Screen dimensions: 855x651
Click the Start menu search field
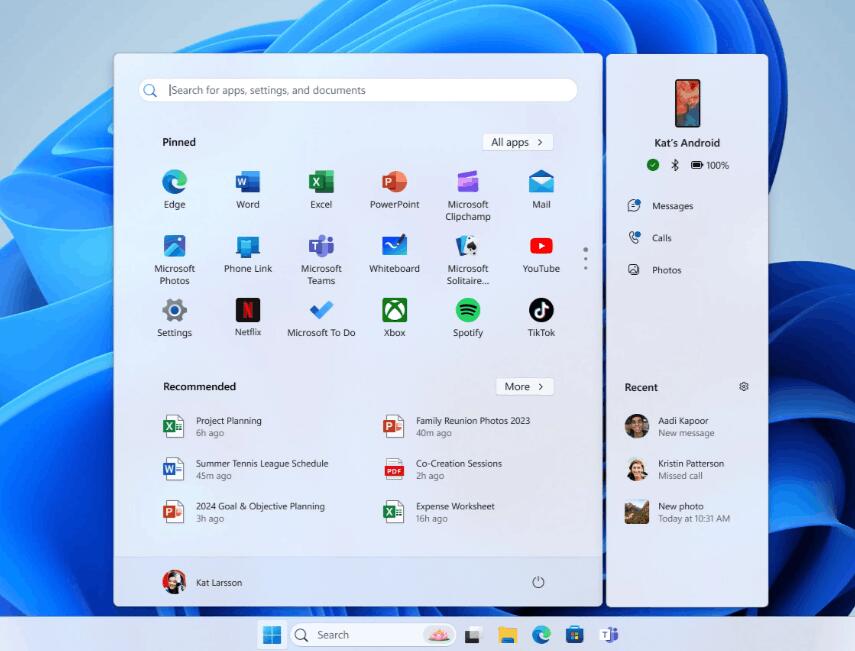tap(358, 90)
